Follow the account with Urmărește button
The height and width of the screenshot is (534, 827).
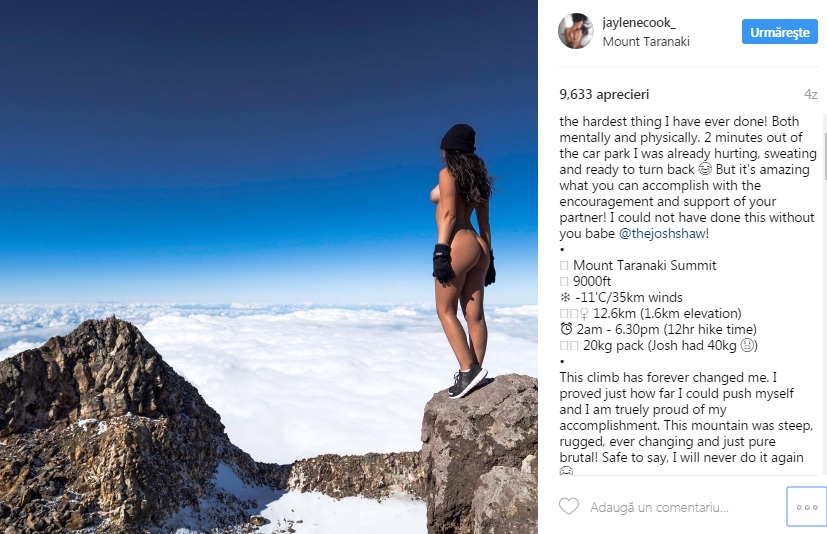[x=780, y=32]
